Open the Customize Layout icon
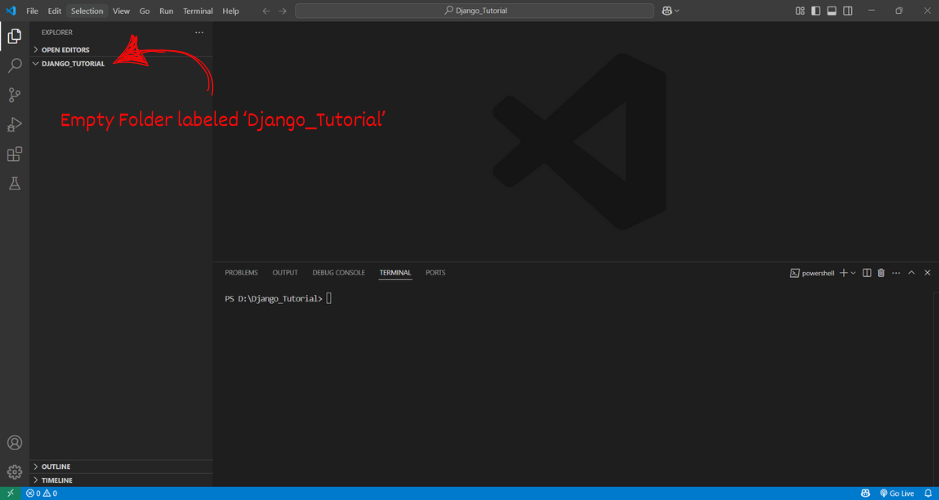Image resolution: width=939 pixels, height=500 pixels. [799, 11]
